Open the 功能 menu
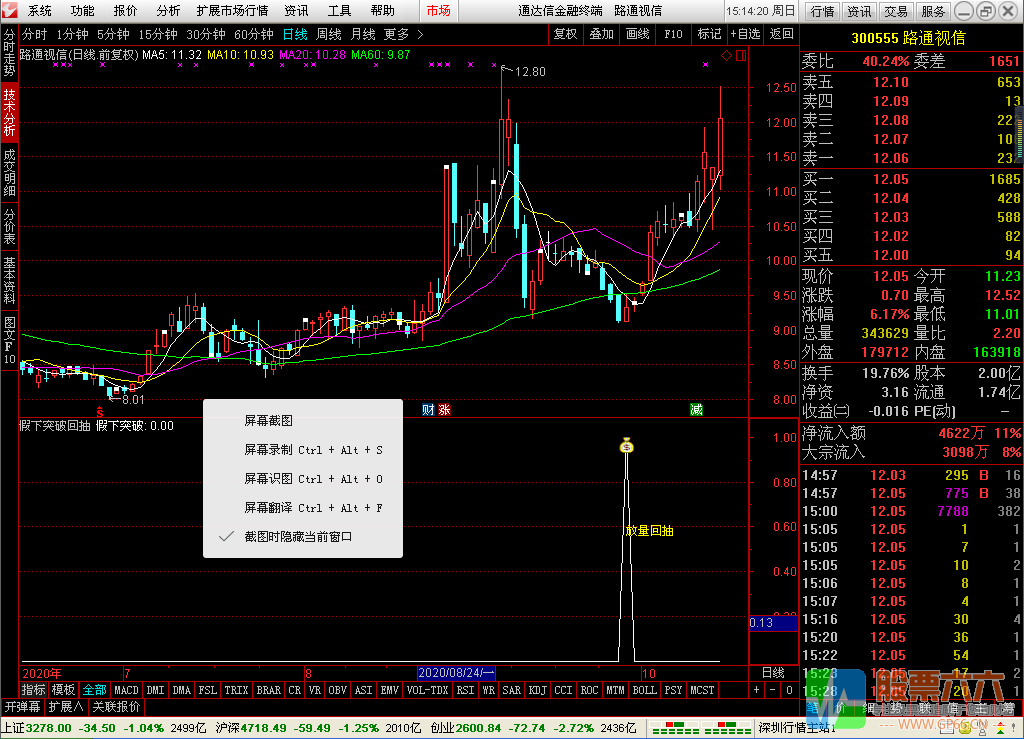 pos(82,11)
